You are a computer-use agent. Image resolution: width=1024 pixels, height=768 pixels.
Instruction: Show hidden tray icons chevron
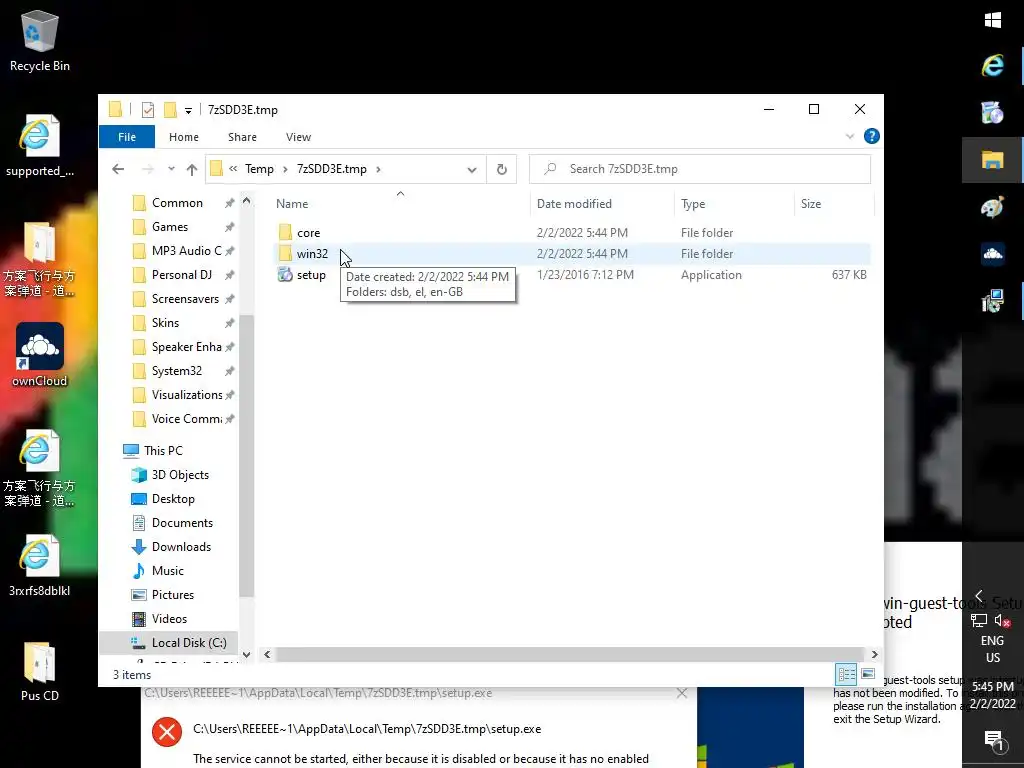click(979, 595)
